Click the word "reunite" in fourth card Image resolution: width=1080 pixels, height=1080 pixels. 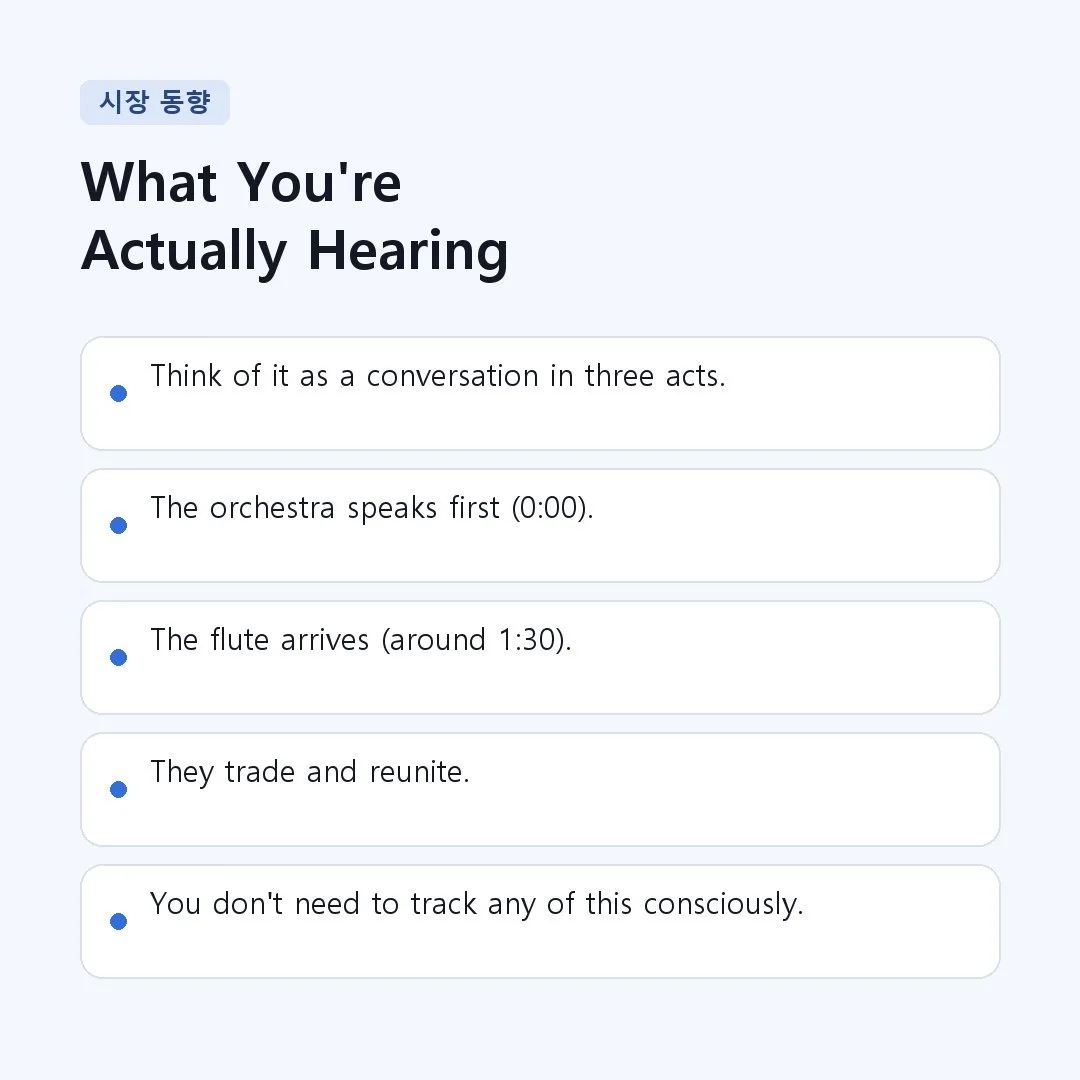(419, 772)
